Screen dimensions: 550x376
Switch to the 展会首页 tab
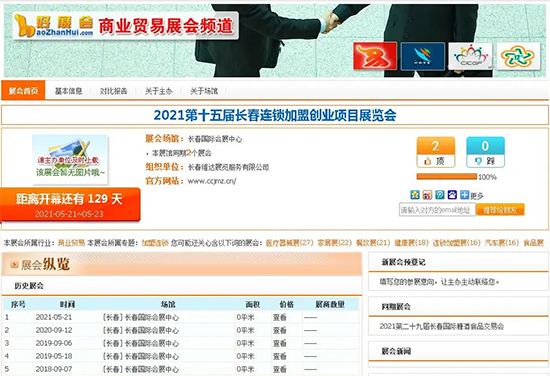coord(23,90)
